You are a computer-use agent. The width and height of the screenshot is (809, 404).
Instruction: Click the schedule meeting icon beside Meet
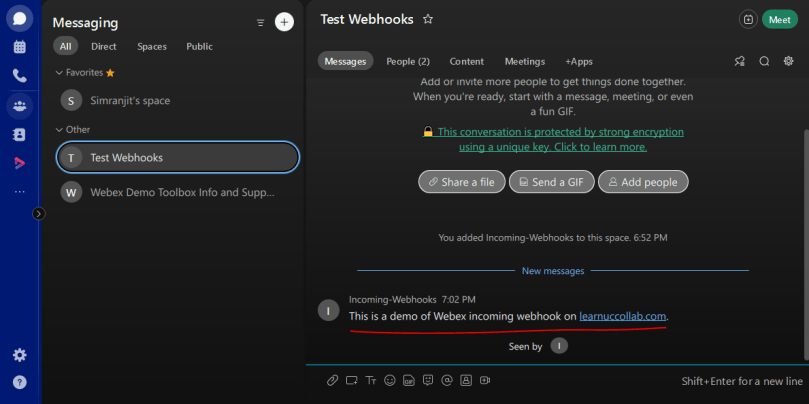748,20
